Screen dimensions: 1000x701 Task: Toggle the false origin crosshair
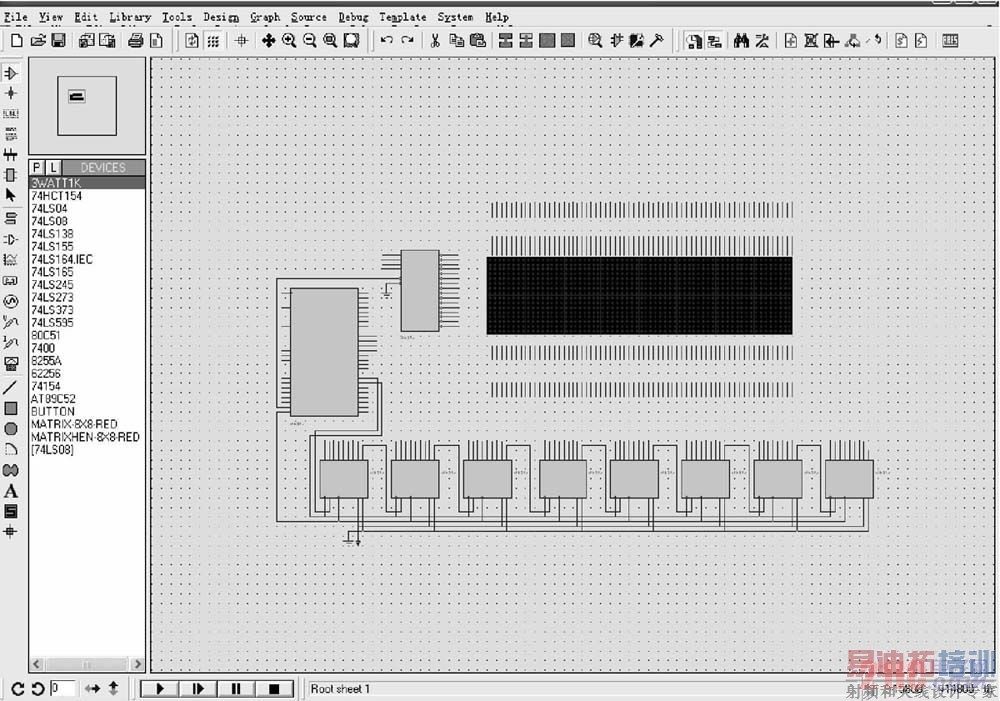coord(241,41)
